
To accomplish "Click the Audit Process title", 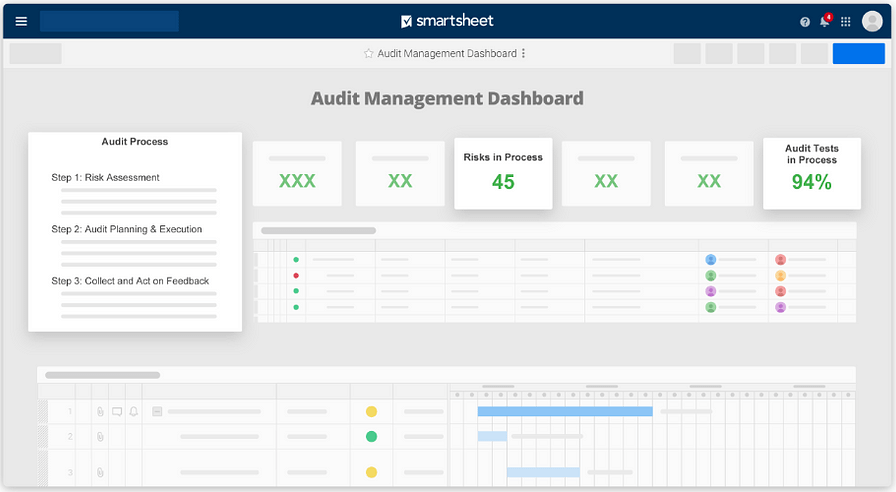I will click(135, 142).
